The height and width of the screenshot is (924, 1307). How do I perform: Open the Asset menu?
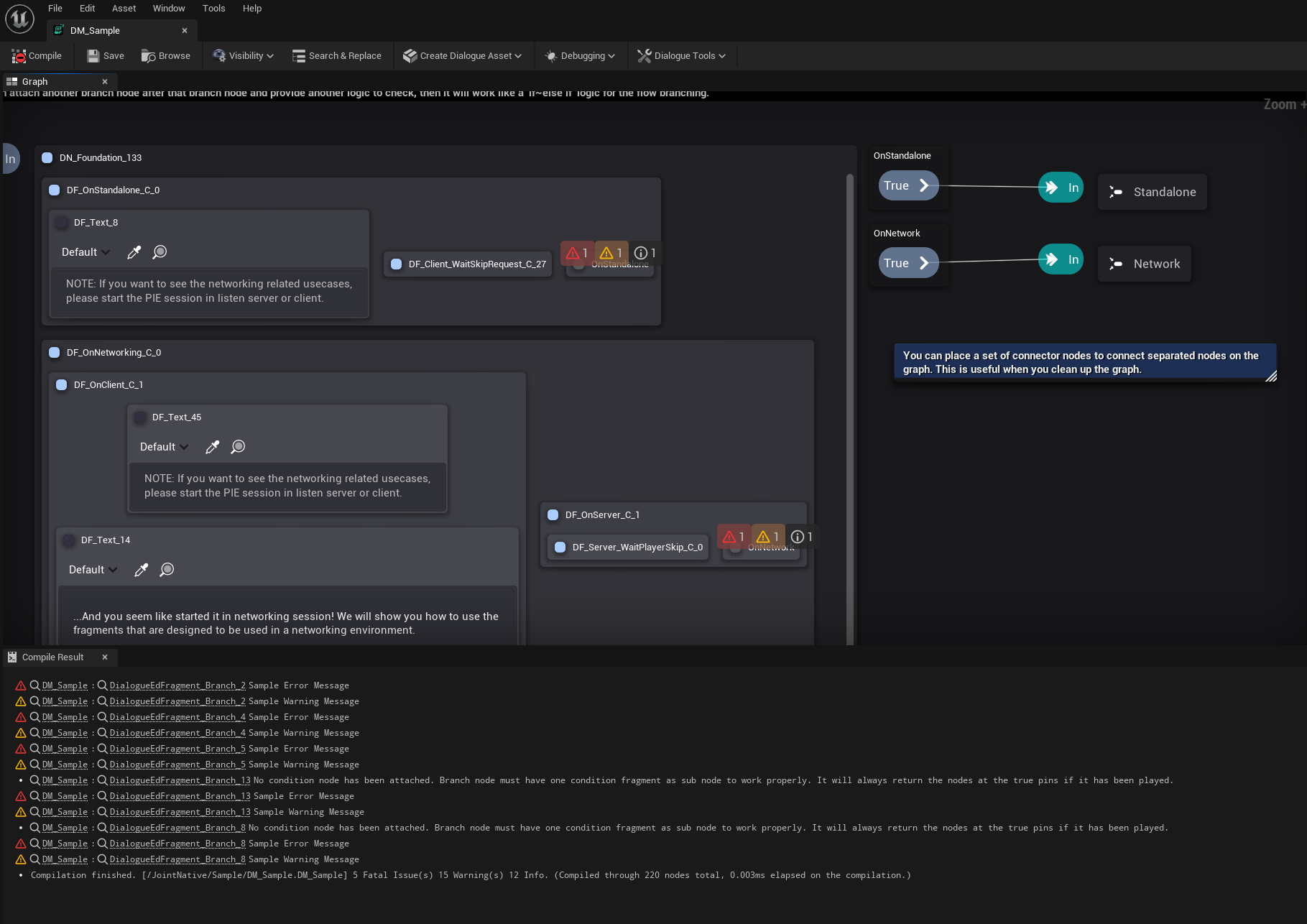point(124,9)
